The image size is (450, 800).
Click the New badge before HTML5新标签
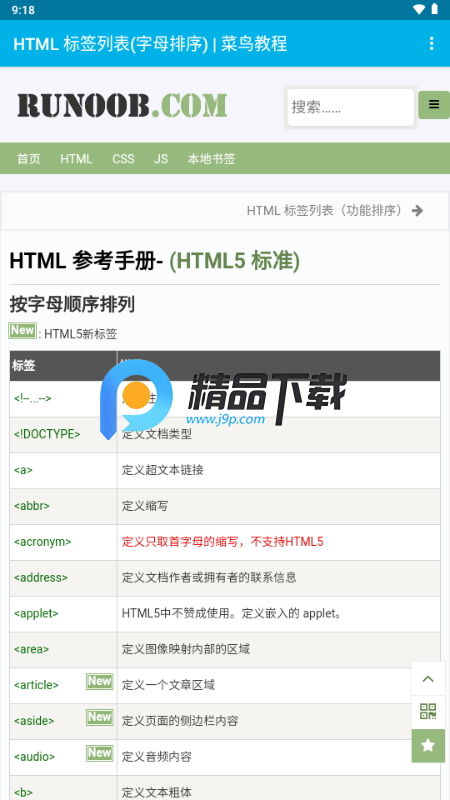click(x=22, y=331)
